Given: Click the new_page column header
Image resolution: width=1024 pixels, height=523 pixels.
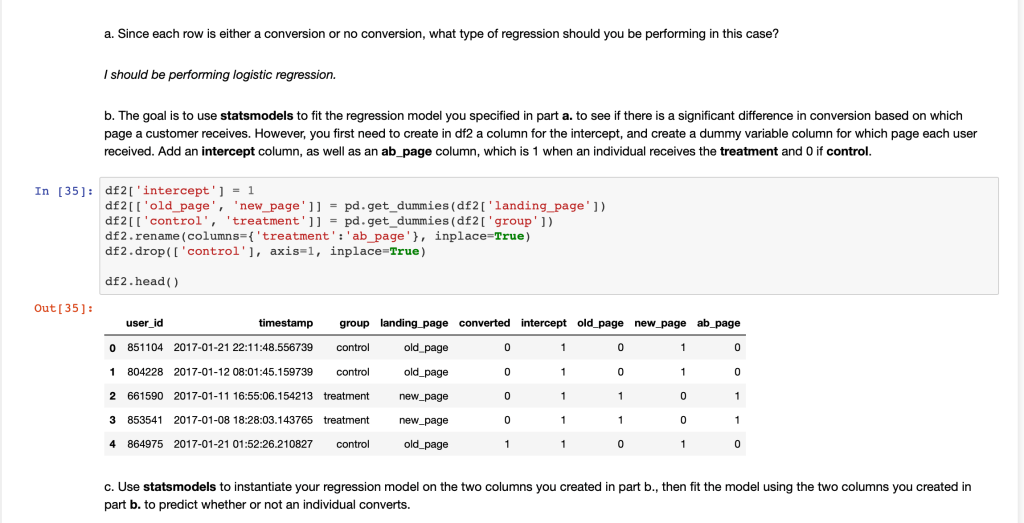Looking at the screenshot, I should pos(660,323).
